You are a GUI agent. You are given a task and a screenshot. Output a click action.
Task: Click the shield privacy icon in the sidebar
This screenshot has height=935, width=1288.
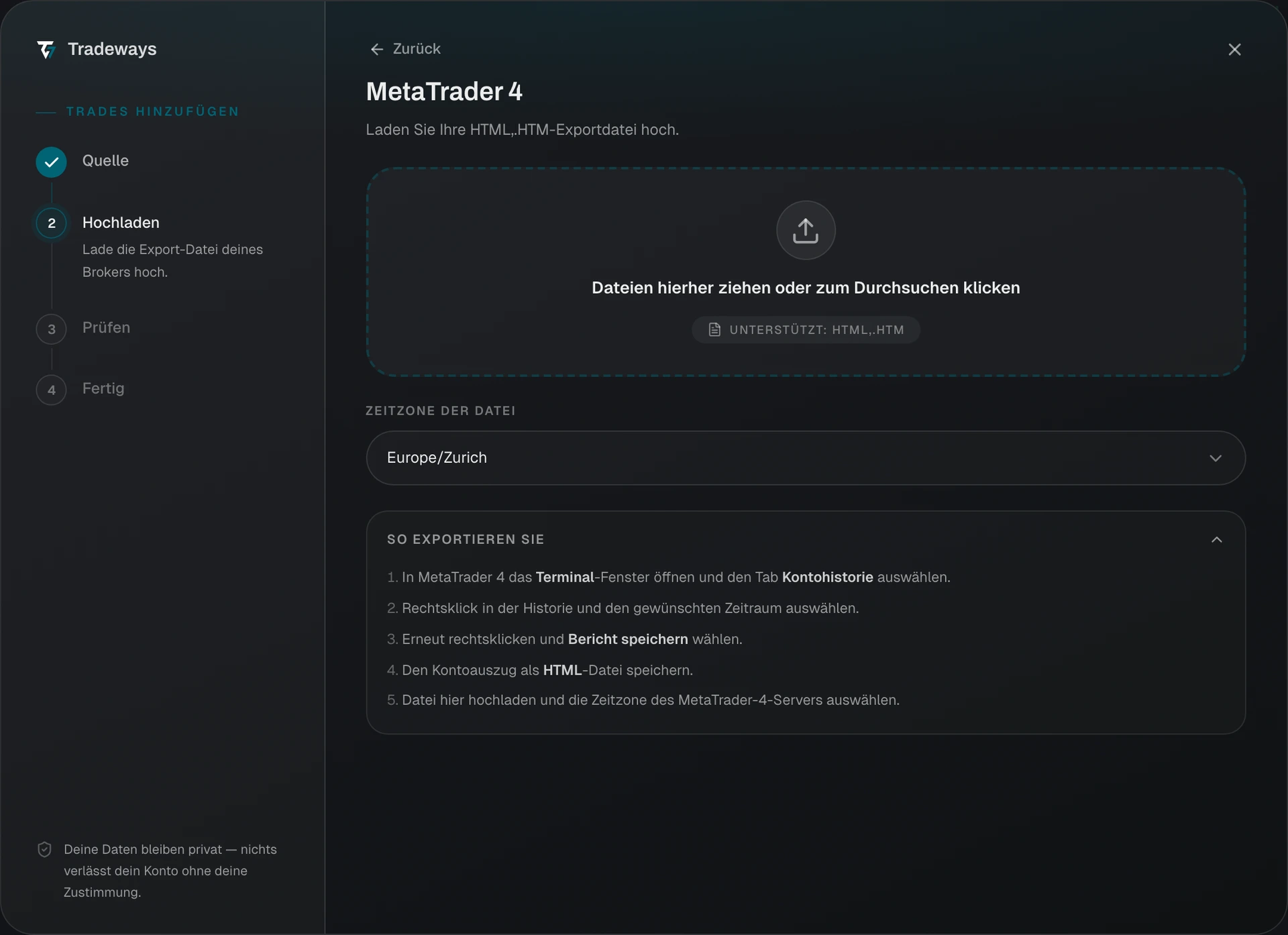tap(44, 850)
